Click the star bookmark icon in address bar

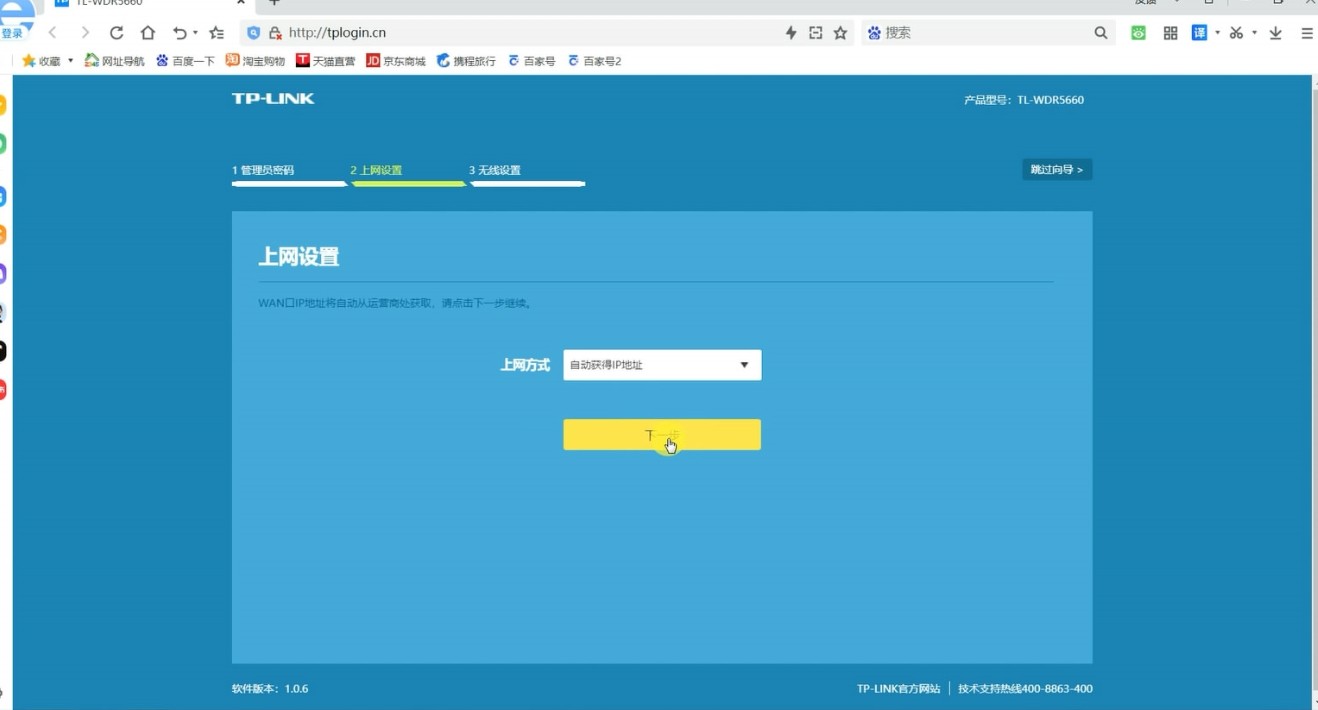(841, 33)
